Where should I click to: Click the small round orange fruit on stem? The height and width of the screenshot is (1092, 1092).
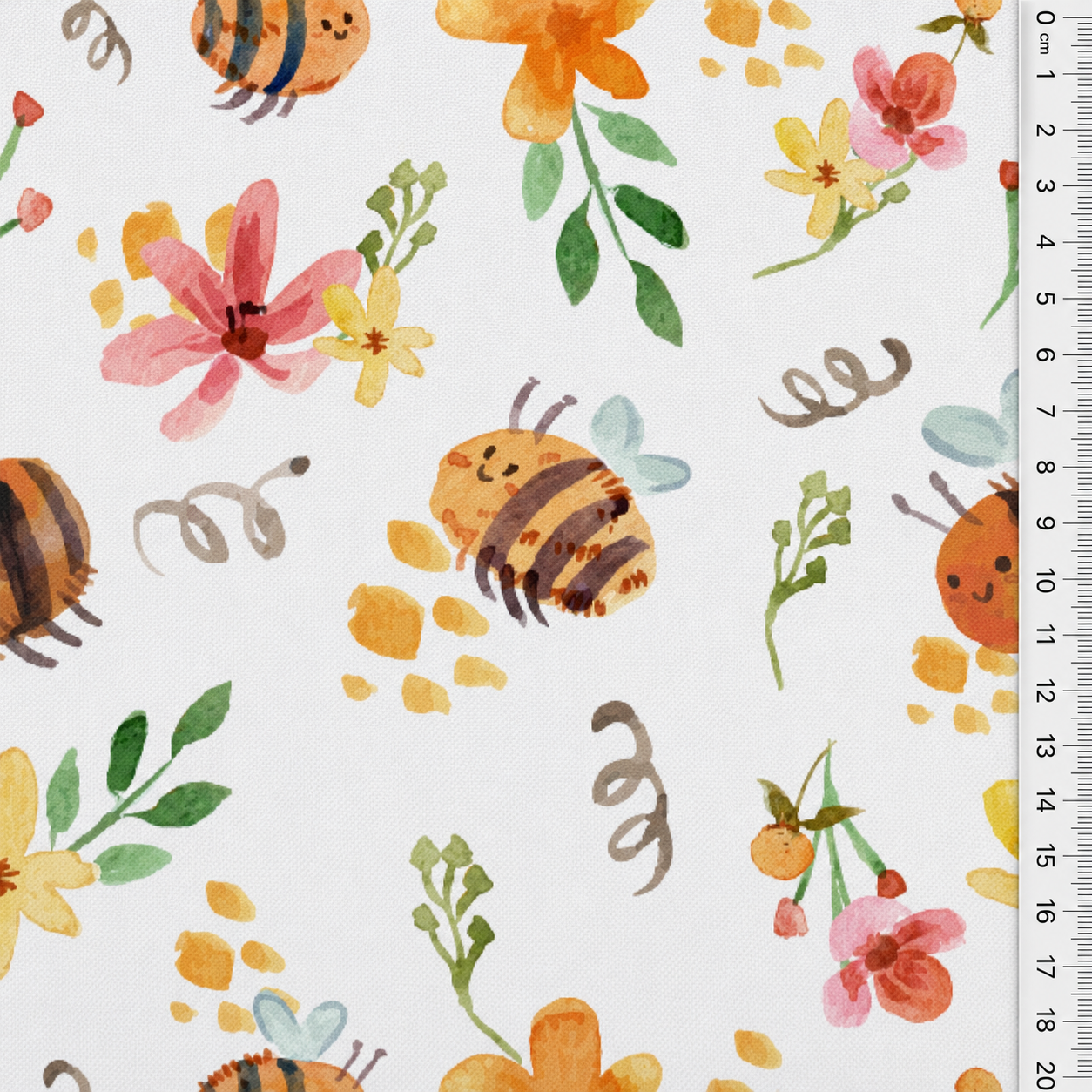click(x=781, y=852)
